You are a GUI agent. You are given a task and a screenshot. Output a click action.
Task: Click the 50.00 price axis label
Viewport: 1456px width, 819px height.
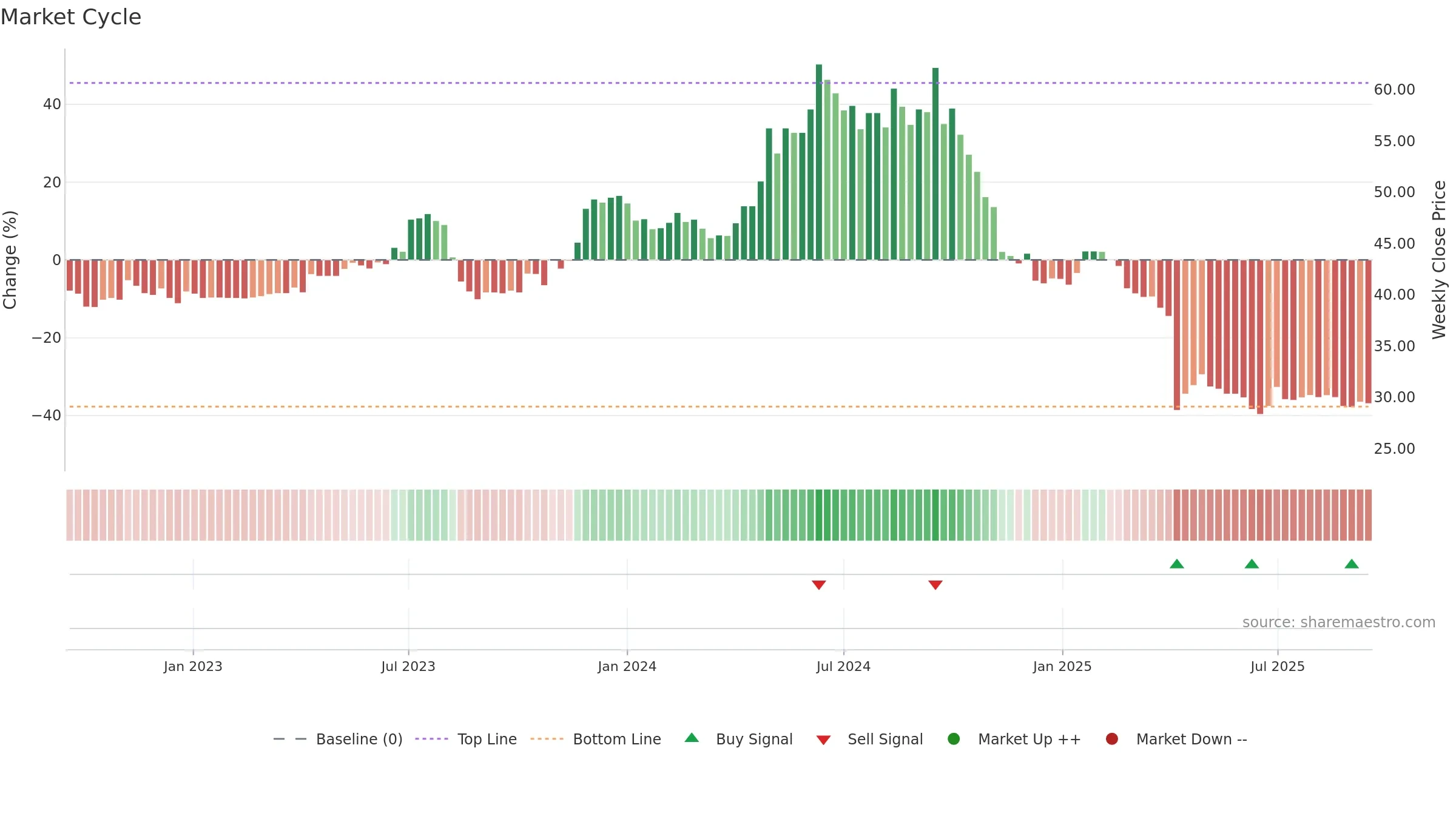click(1394, 192)
